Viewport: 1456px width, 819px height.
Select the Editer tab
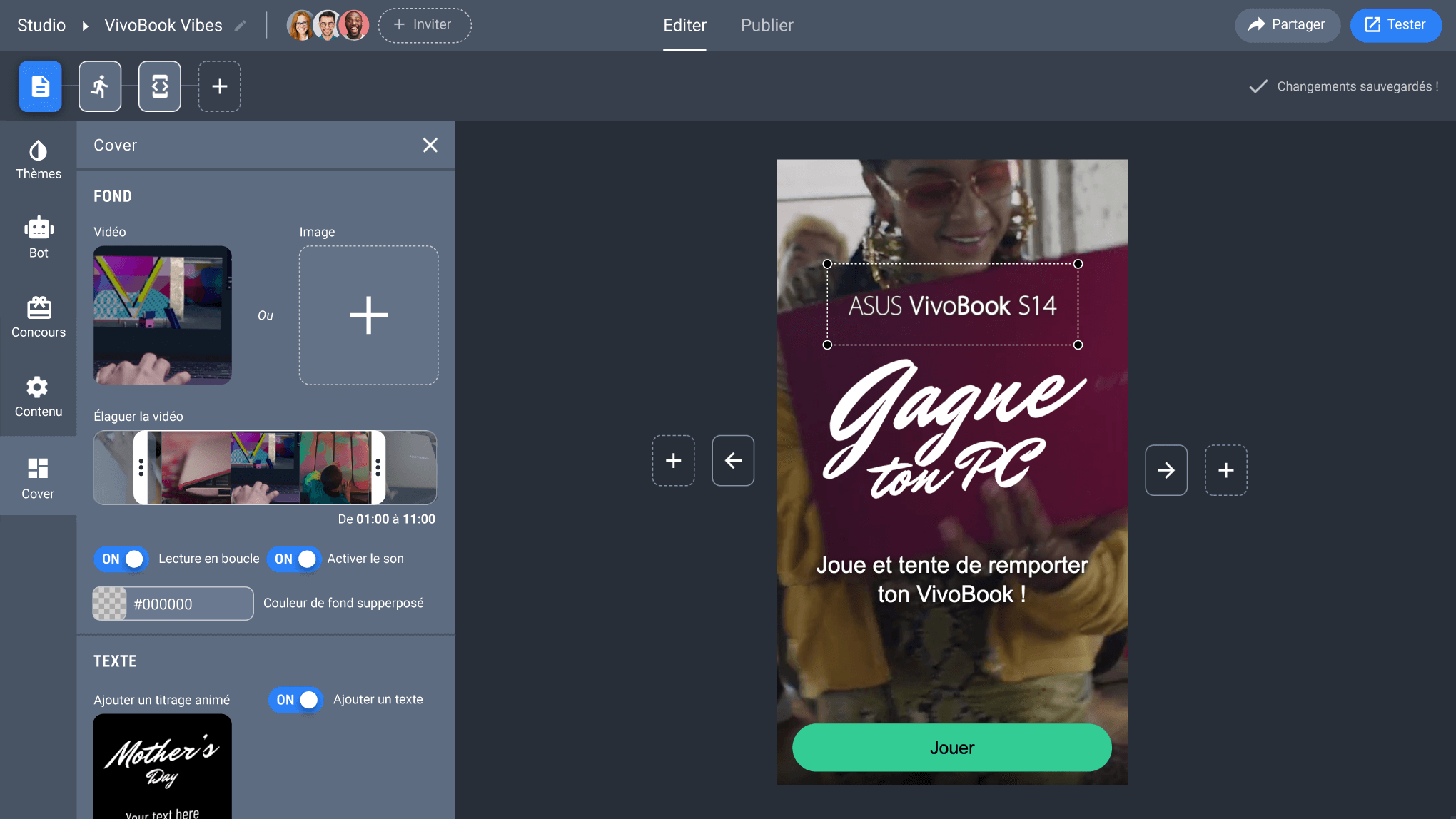coord(684,26)
